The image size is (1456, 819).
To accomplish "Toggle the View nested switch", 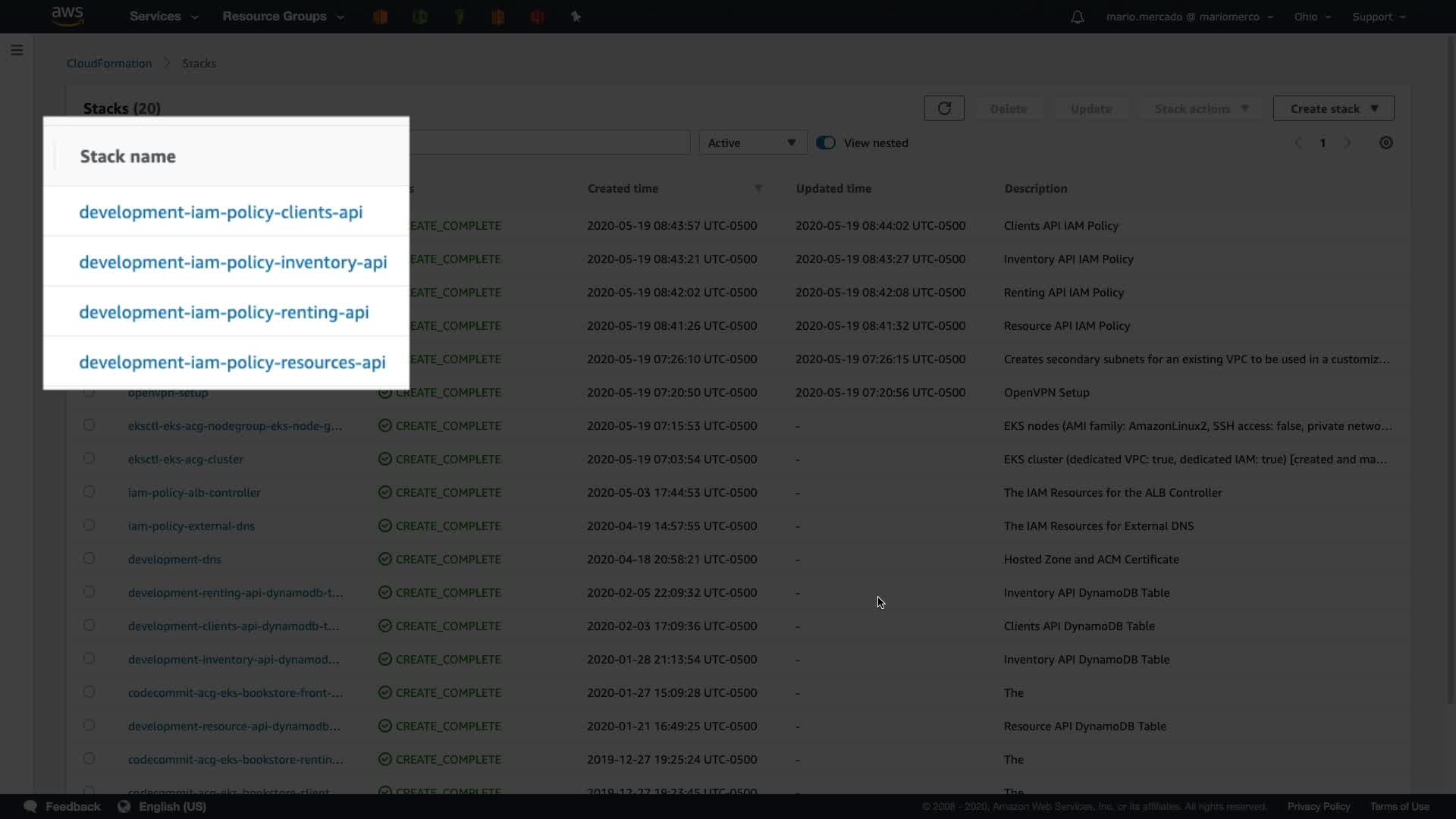I will 826,143.
